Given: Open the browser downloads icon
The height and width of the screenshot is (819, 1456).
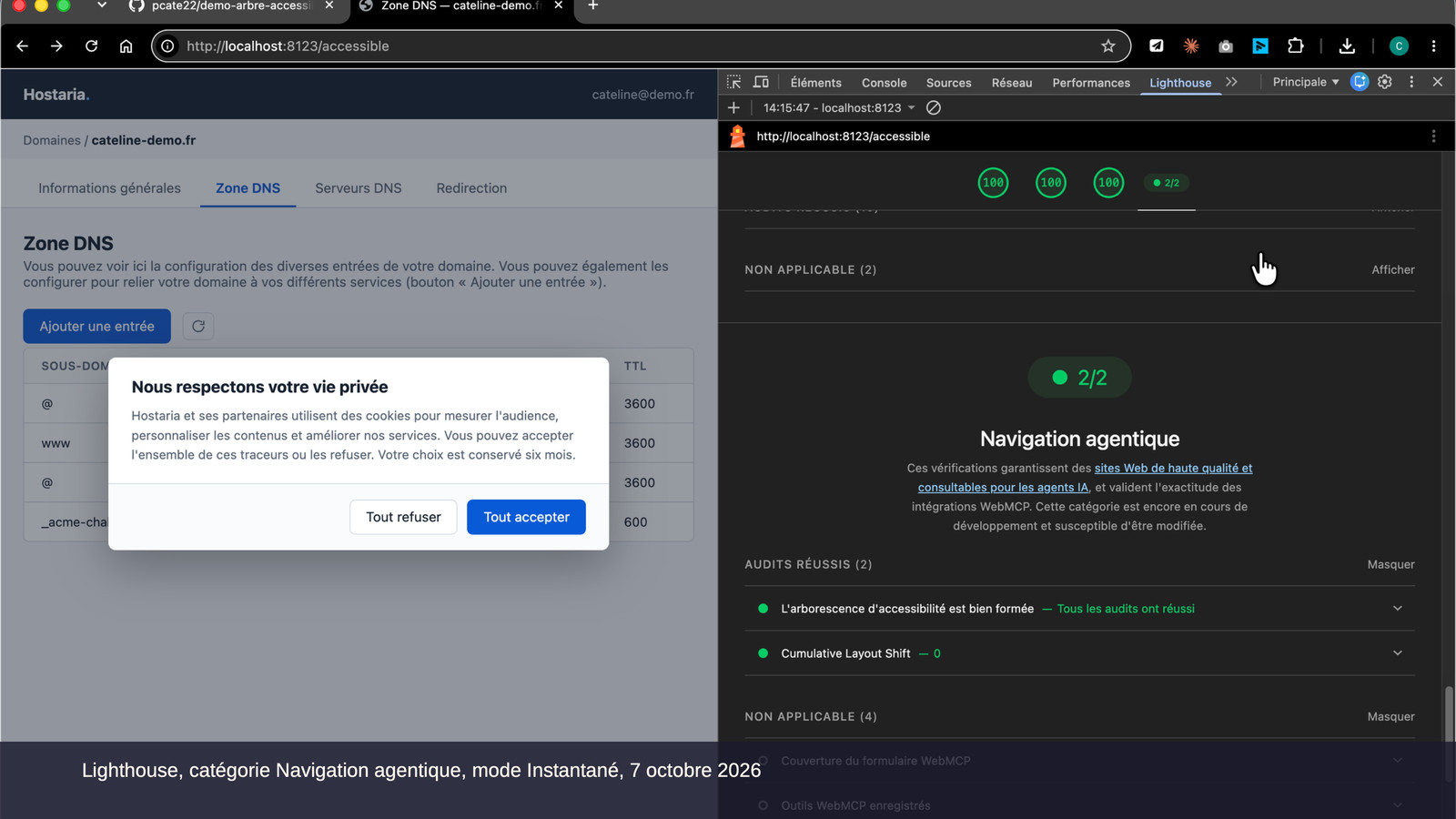Looking at the screenshot, I should pyautogui.click(x=1347, y=45).
